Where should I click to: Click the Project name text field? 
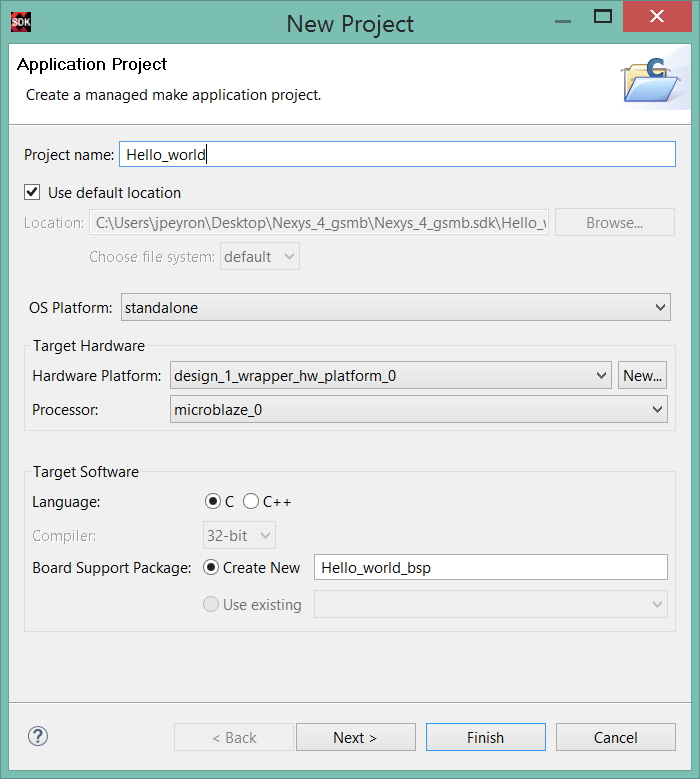click(x=397, y=155)
